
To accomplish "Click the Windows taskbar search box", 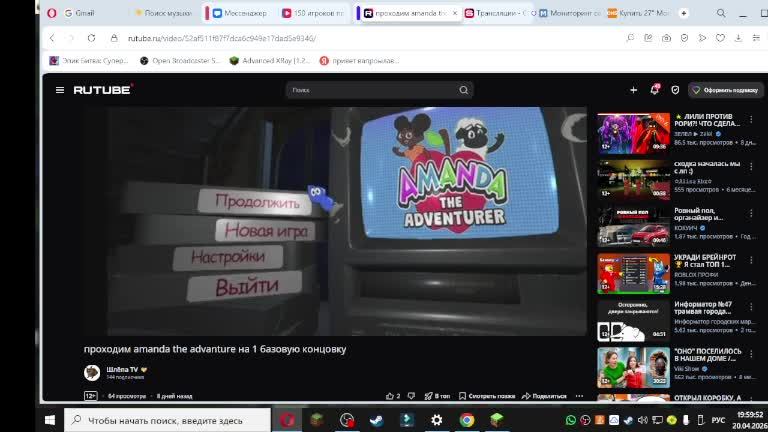I will [x=168, y=420].
